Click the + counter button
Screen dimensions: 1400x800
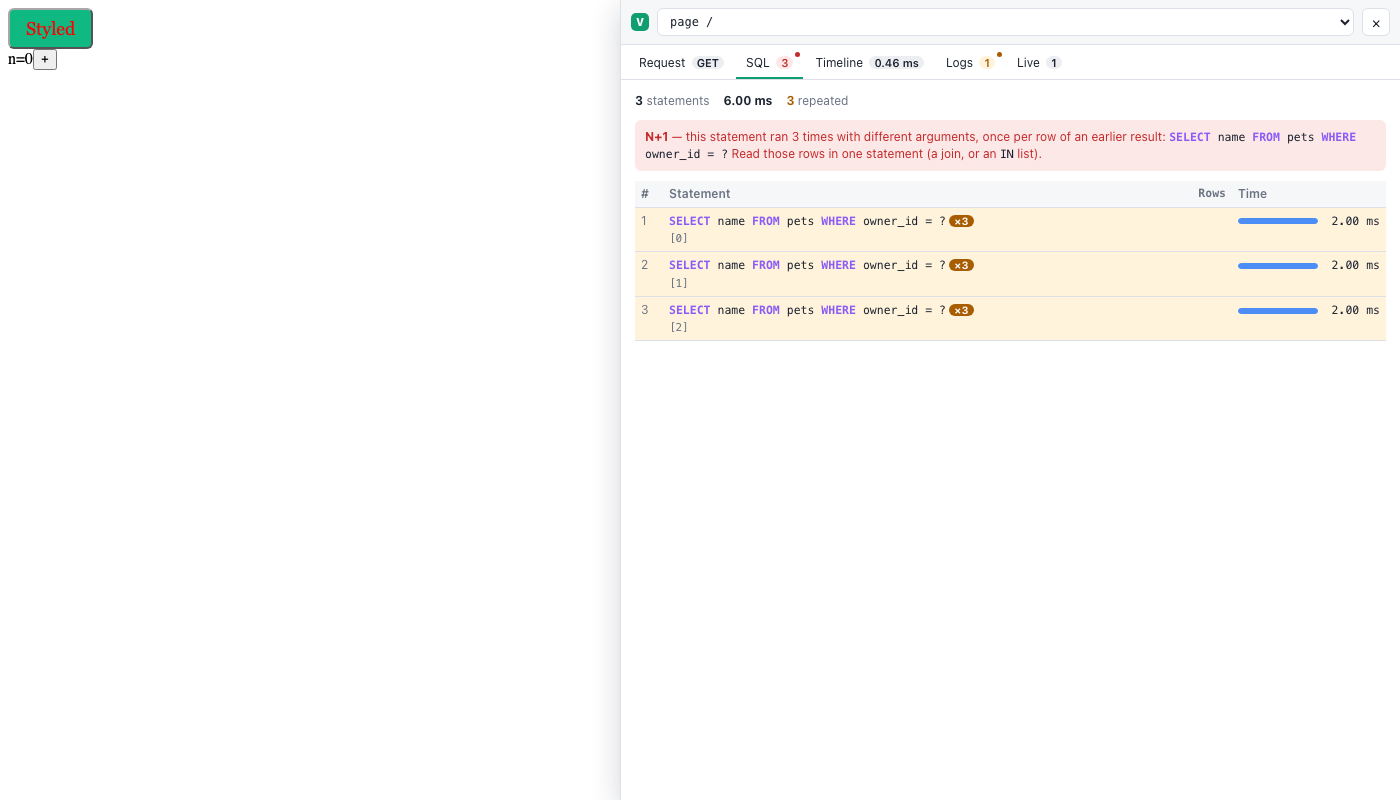(45, 59)
